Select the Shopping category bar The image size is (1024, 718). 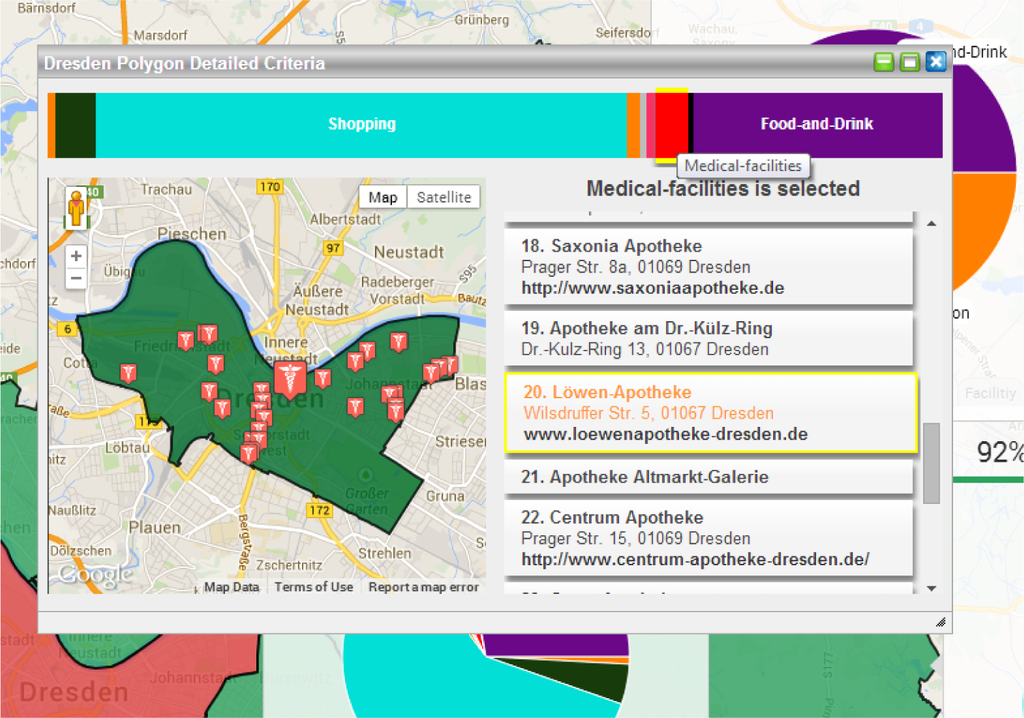pyautogui.click(x=361, y=125)
